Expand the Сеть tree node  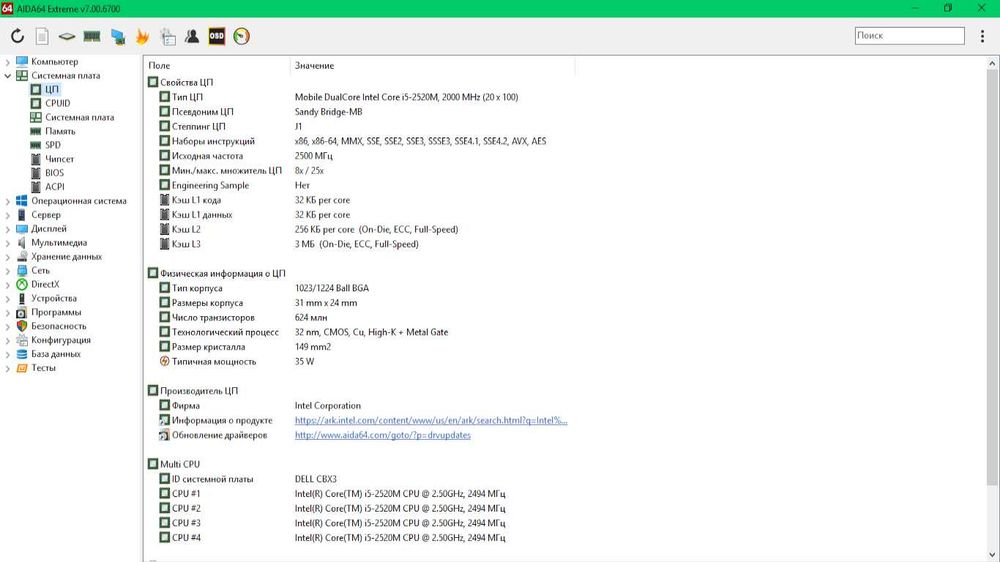pyautogui.click(x=8, y=270)
